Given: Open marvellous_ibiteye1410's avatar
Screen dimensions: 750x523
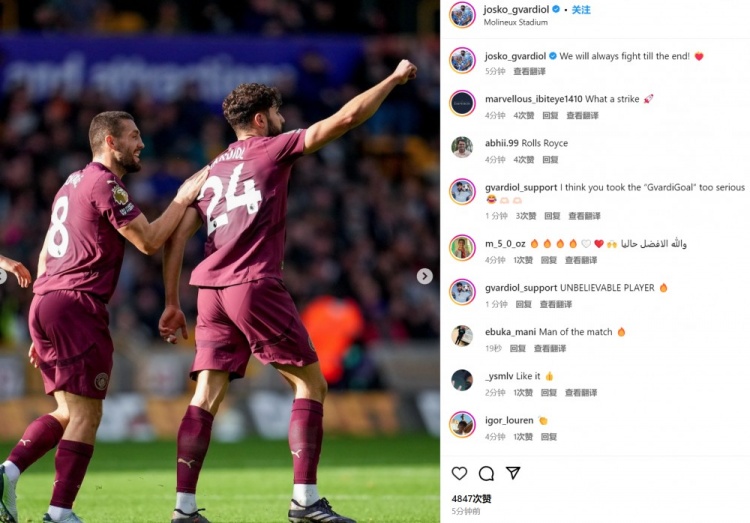Looking at the screenshot, I should click(x=462, y=103).
